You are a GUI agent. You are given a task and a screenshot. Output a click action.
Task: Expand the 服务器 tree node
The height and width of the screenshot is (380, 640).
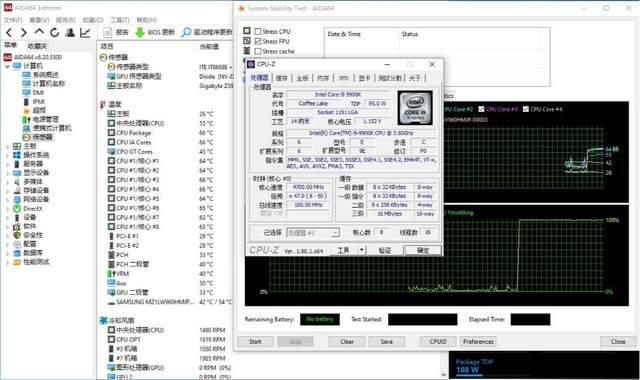tap(7, 164)
